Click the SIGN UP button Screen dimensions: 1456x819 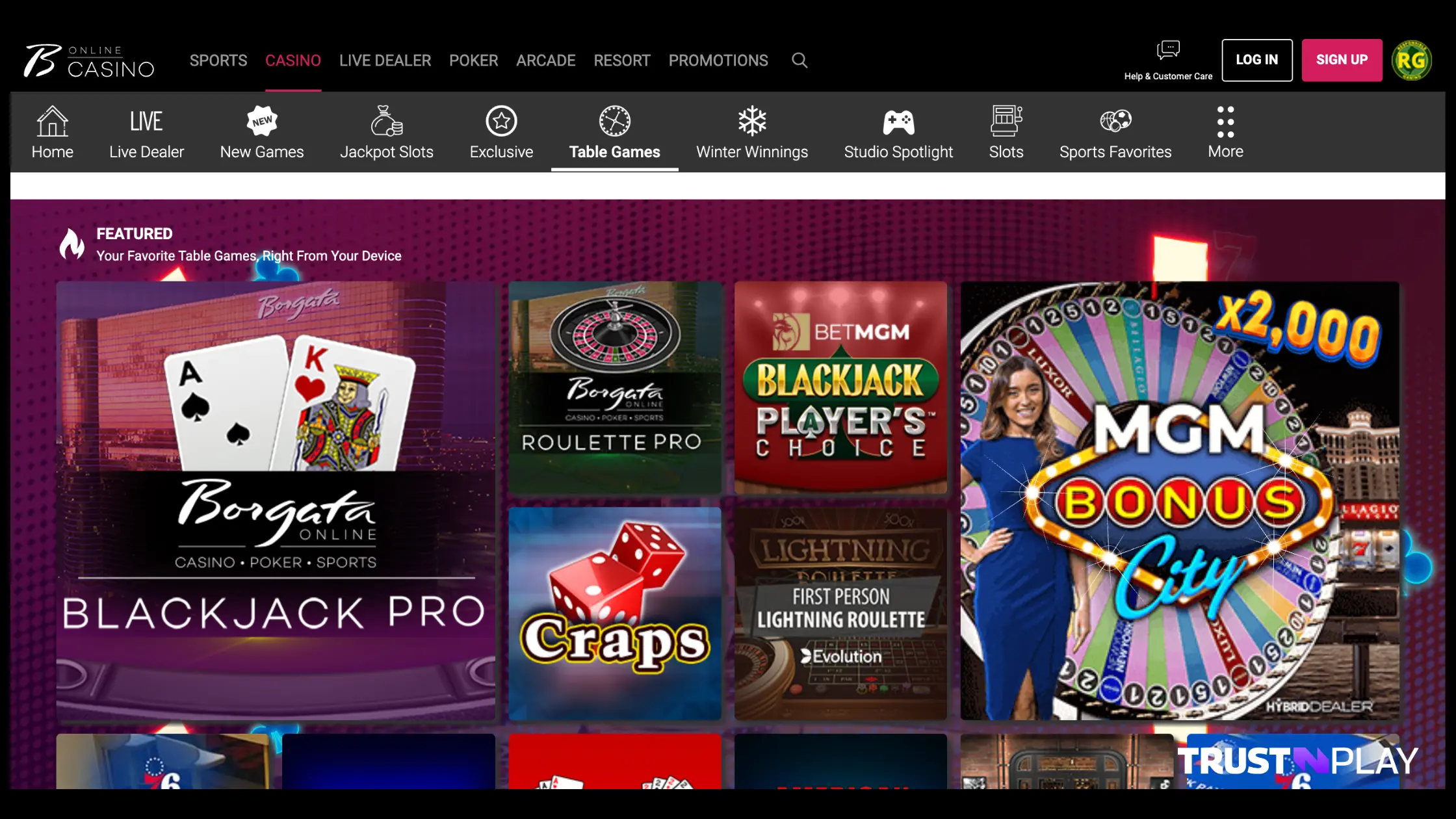coord(1342,60)
